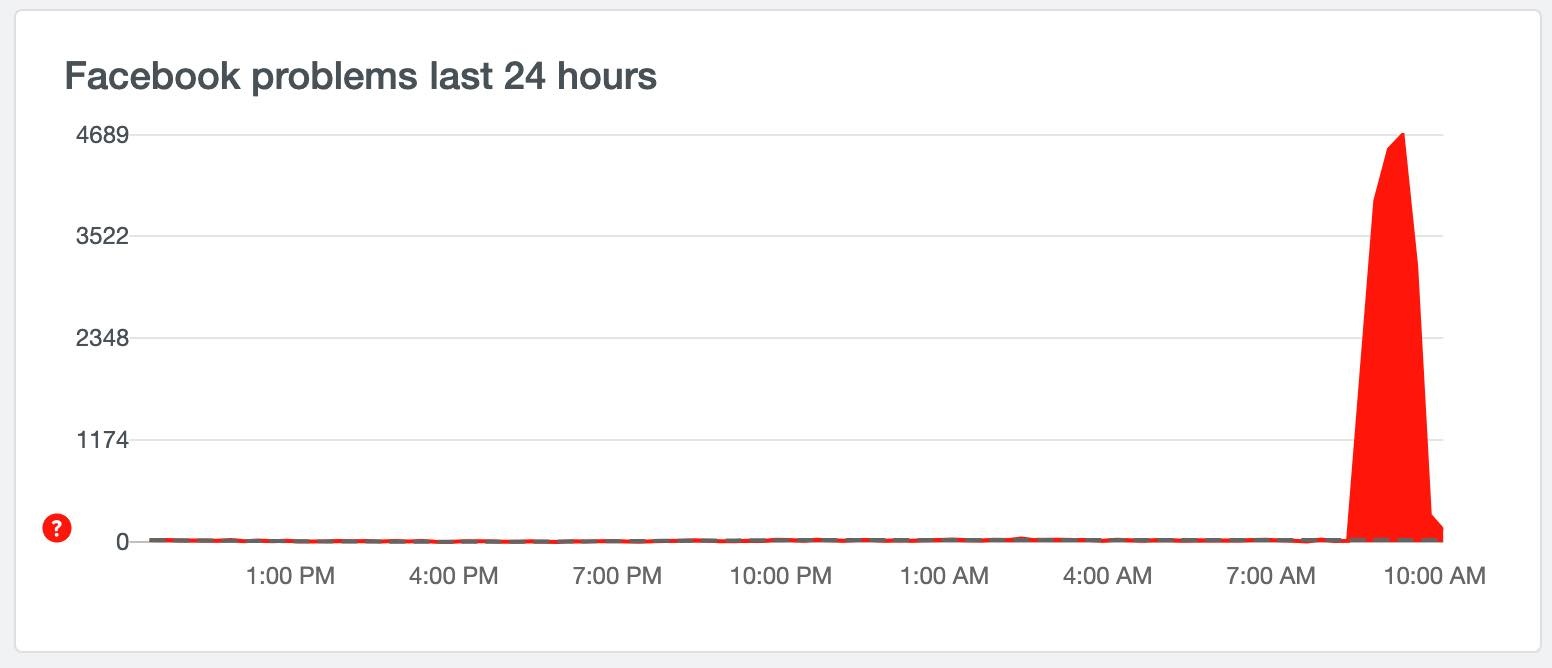Click the baseline above the 10:00 PM label
This screenshot has height=668, width=1552.
point(781,540)
